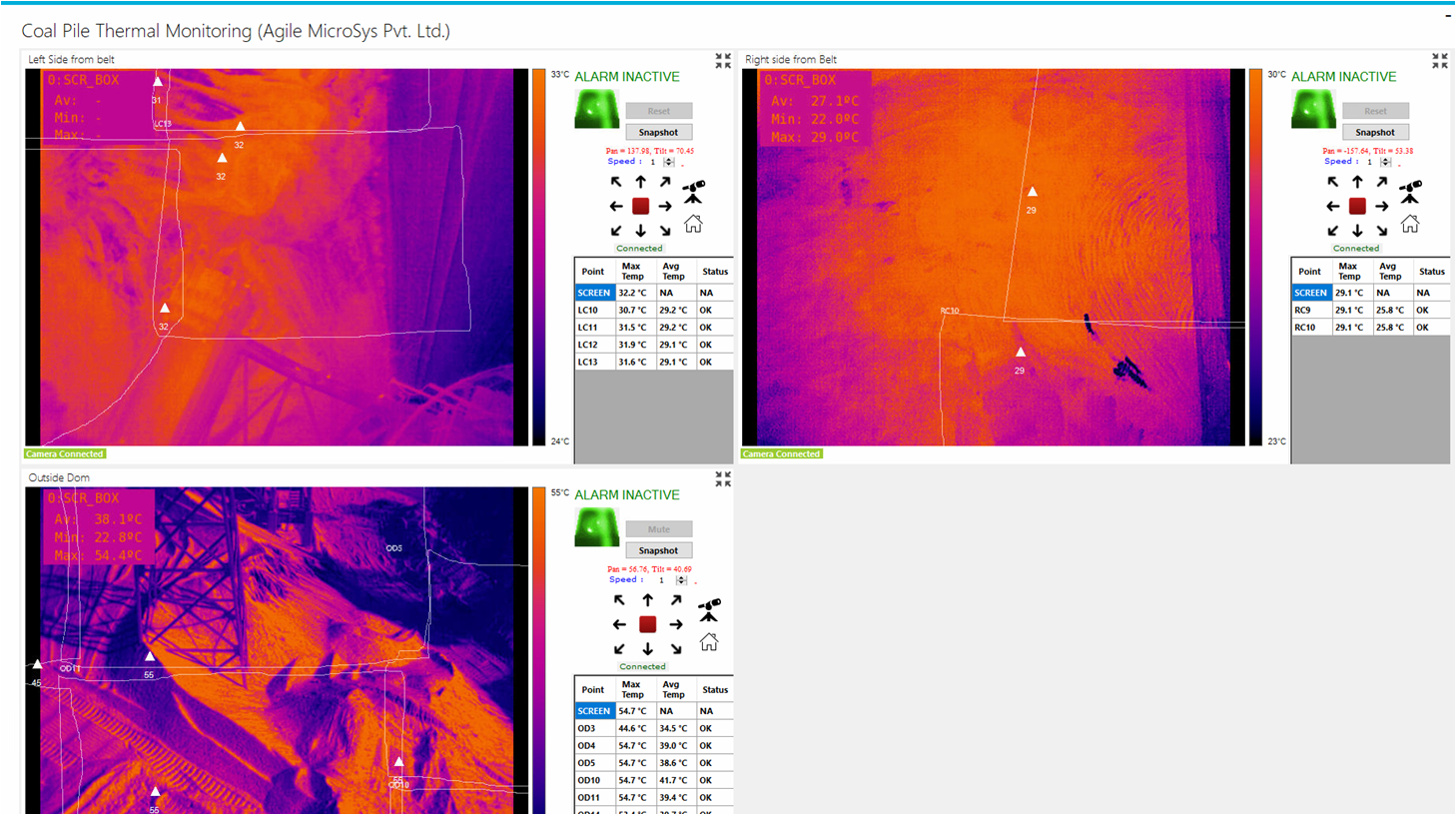The width and height of the screenshot is (1456, 815).
Task: Click the home position icon in Left Side panel
Action: [694, 226]
